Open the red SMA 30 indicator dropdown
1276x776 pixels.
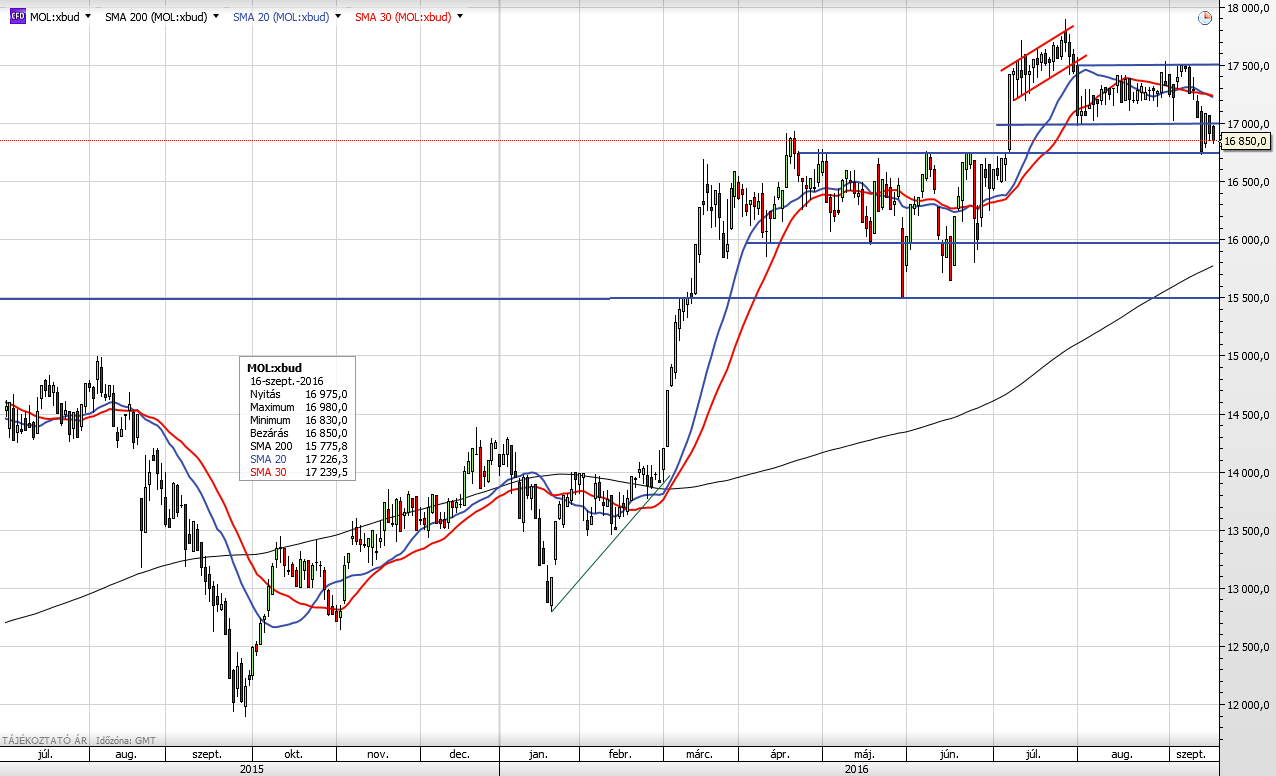460,17
